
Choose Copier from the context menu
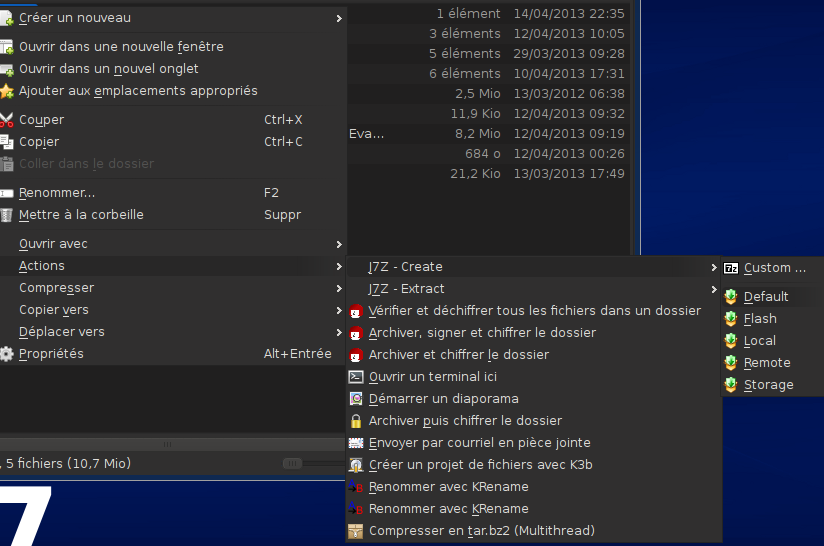172,142
